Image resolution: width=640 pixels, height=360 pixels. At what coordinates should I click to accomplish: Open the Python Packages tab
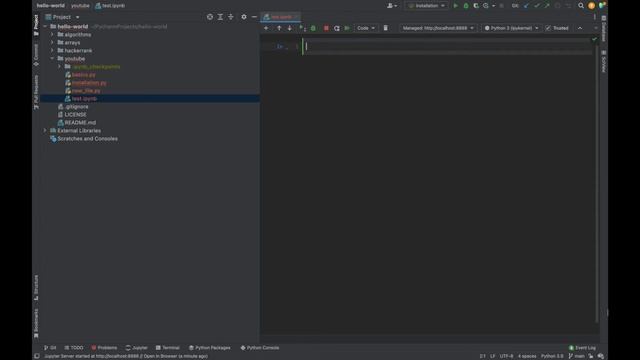209,348
